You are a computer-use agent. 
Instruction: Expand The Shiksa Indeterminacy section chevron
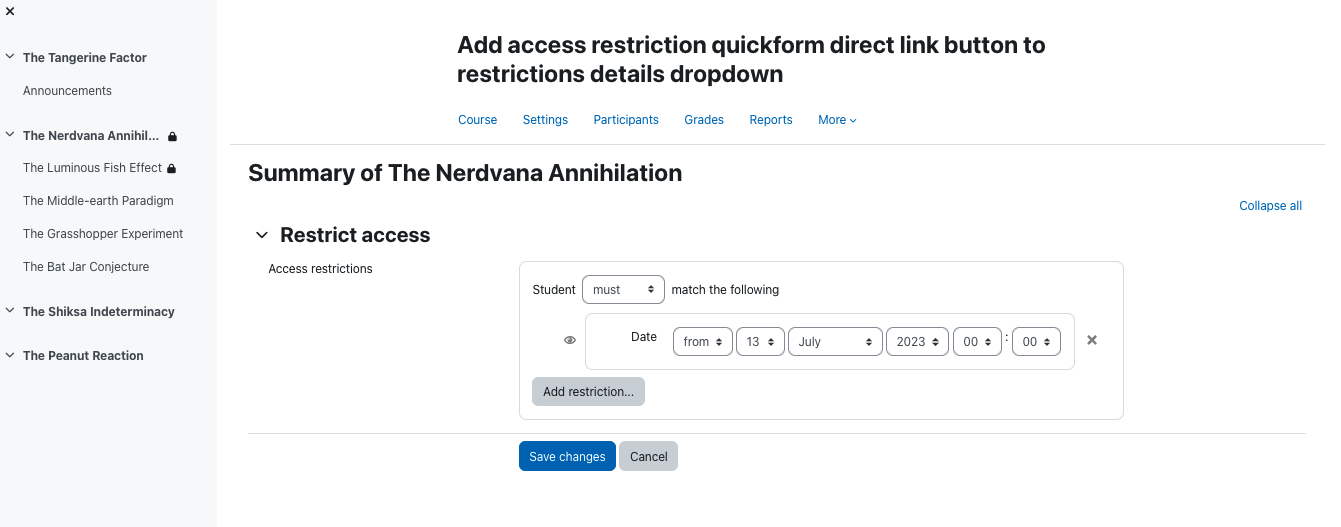click(x=10, y=311)
